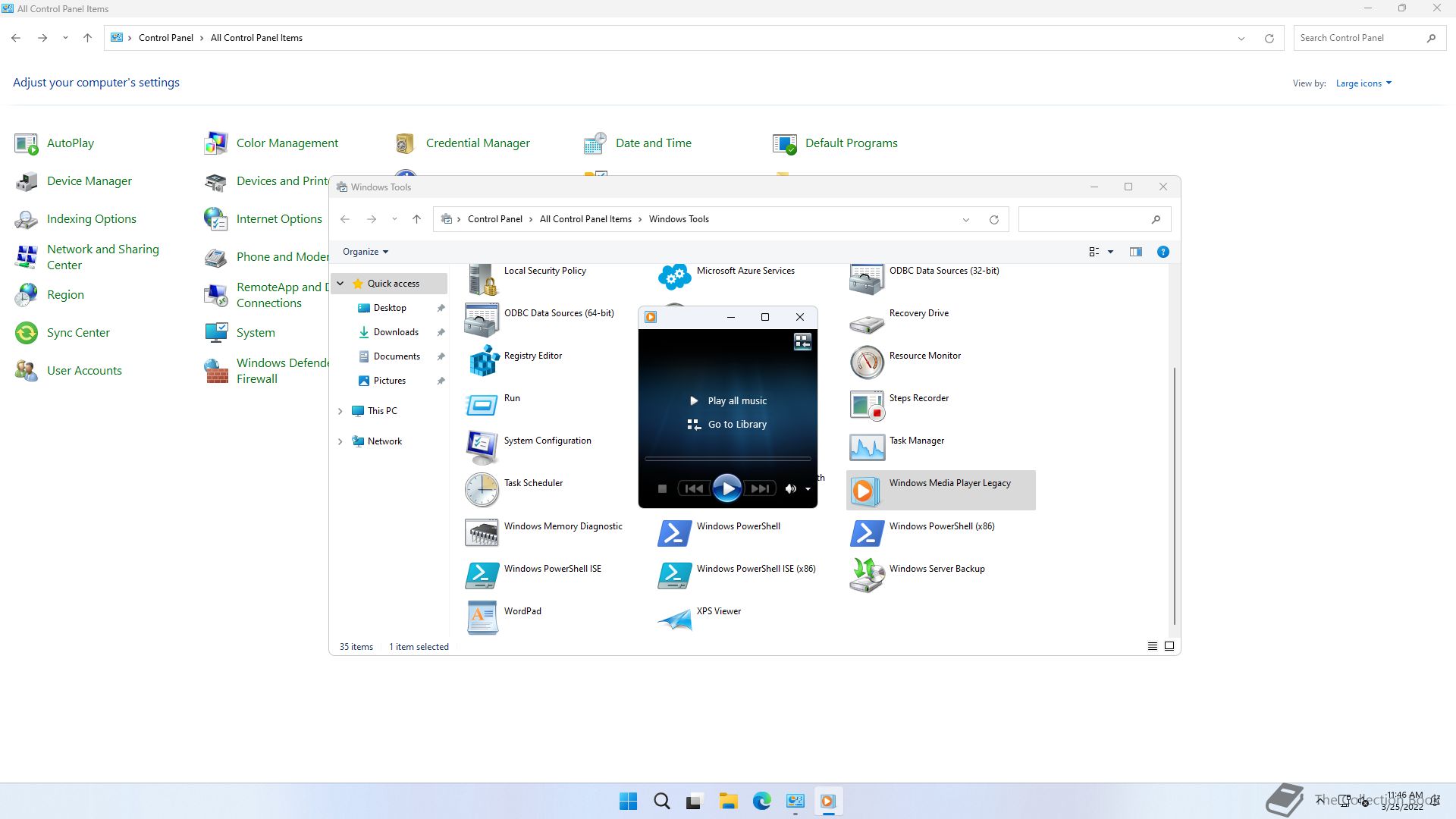Launch Resource Monitor icon
This screenshot has width=1456, height=819.
tap(867, 362)
